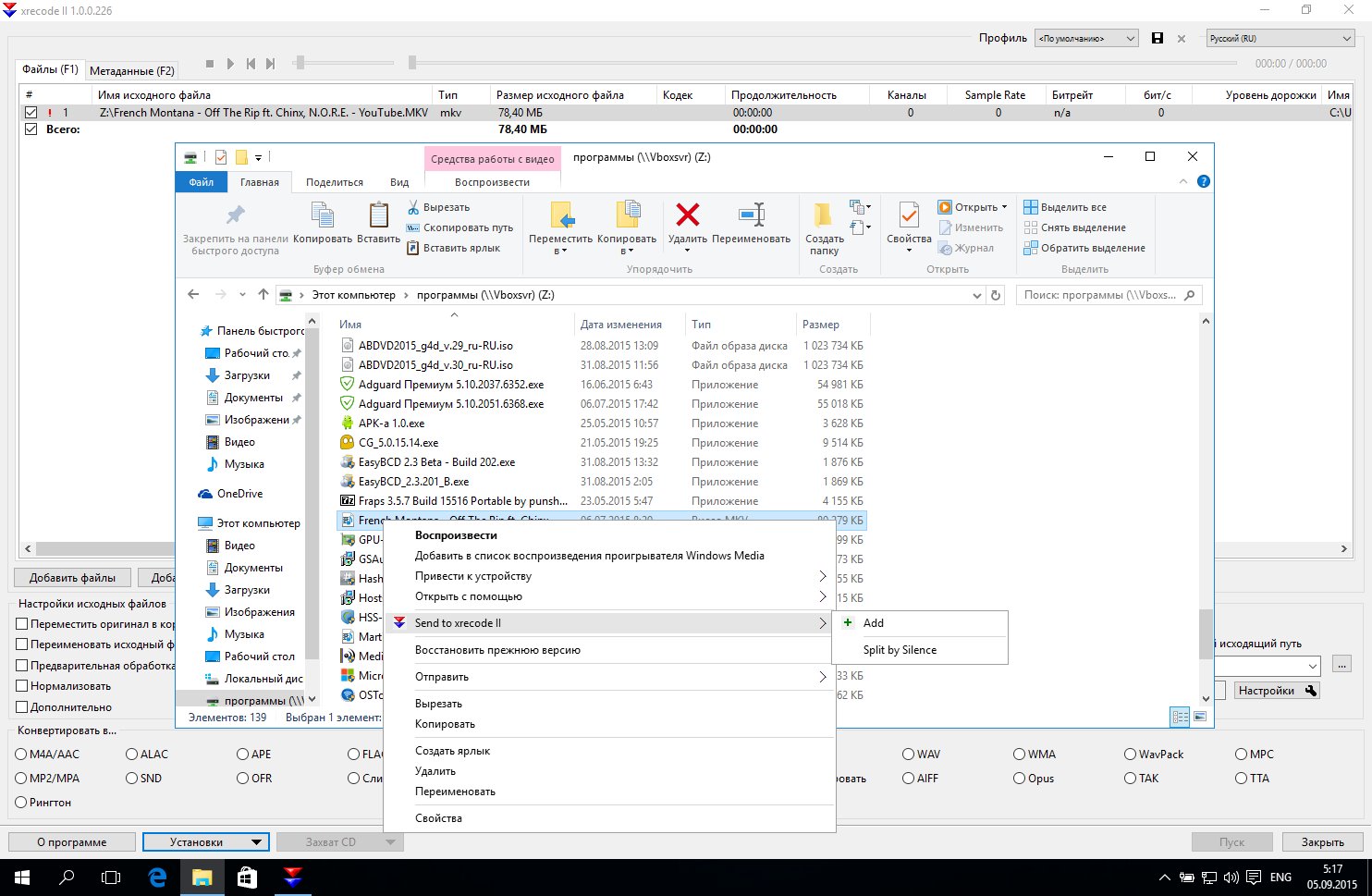Click the Настройки button with wrench
The image size is (1372, 896).
pos(1277,691)
